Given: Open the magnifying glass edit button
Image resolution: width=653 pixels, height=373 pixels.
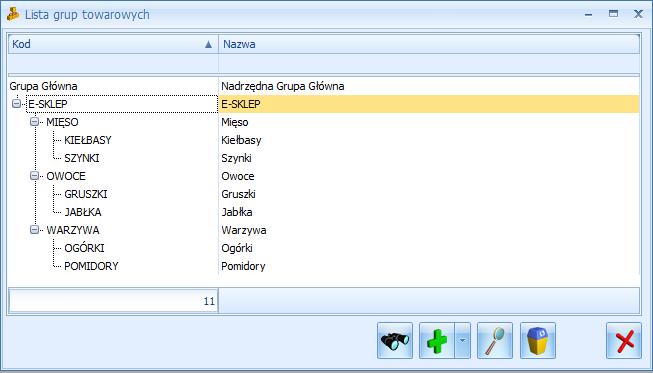Looking at the screenshot, I should 495,341.
